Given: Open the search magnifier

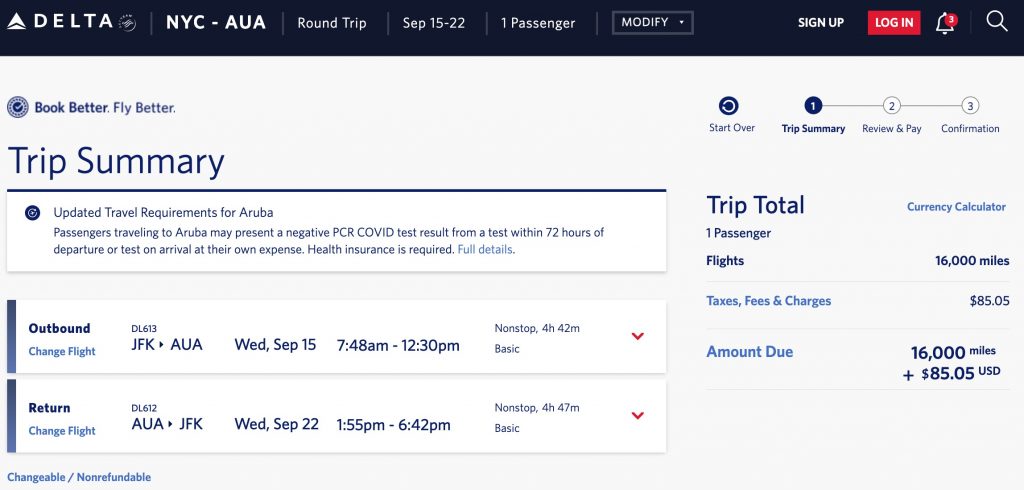Looking at the screenshot, I should tap(996, 22).
